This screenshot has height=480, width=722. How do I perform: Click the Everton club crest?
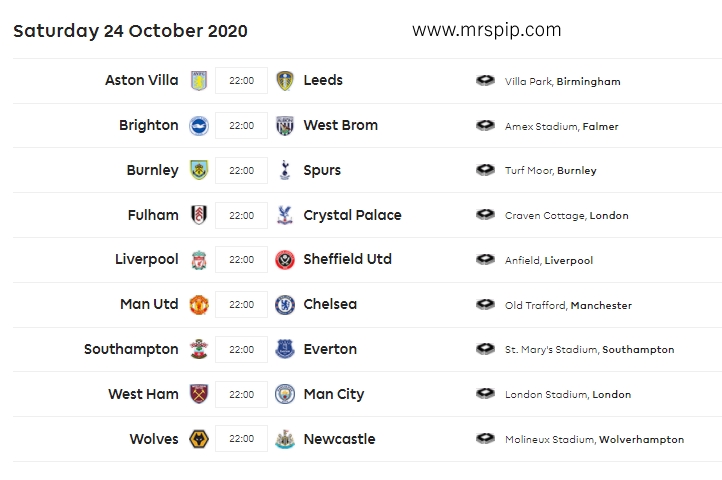pos(285,349)
